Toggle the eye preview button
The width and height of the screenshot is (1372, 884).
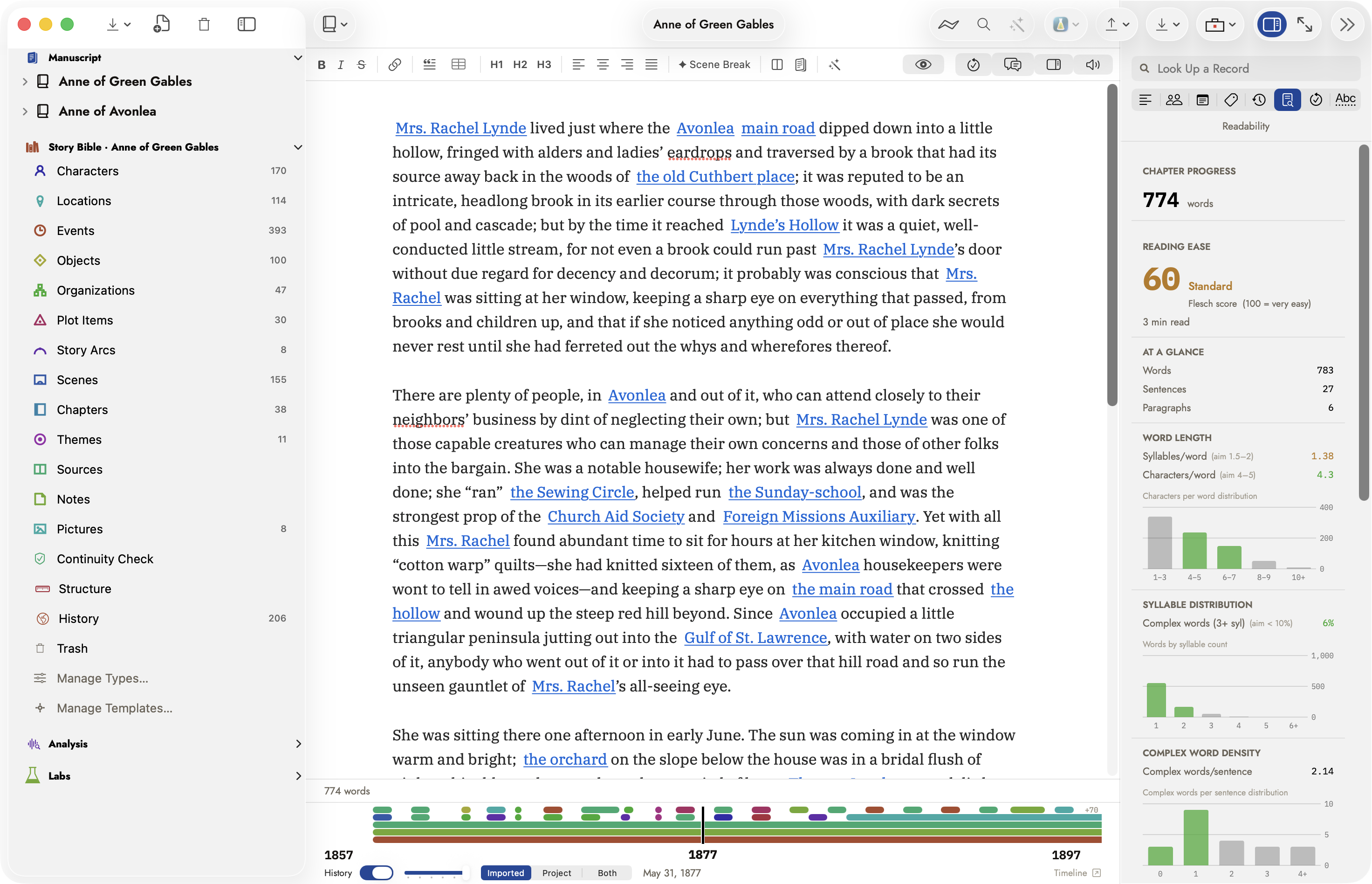click(923, 64)
